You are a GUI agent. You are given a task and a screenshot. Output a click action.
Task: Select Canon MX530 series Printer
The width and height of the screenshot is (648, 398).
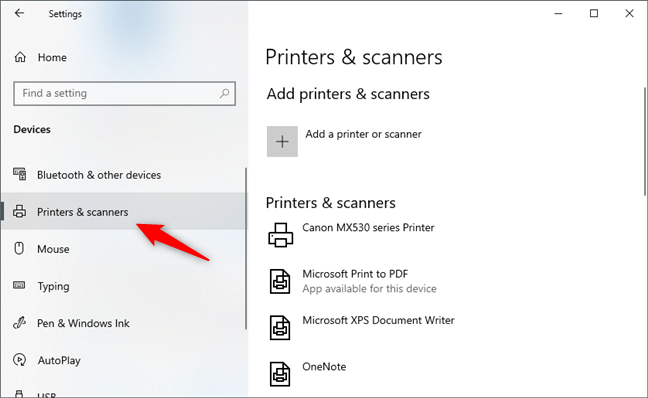[x=368, y=228]
